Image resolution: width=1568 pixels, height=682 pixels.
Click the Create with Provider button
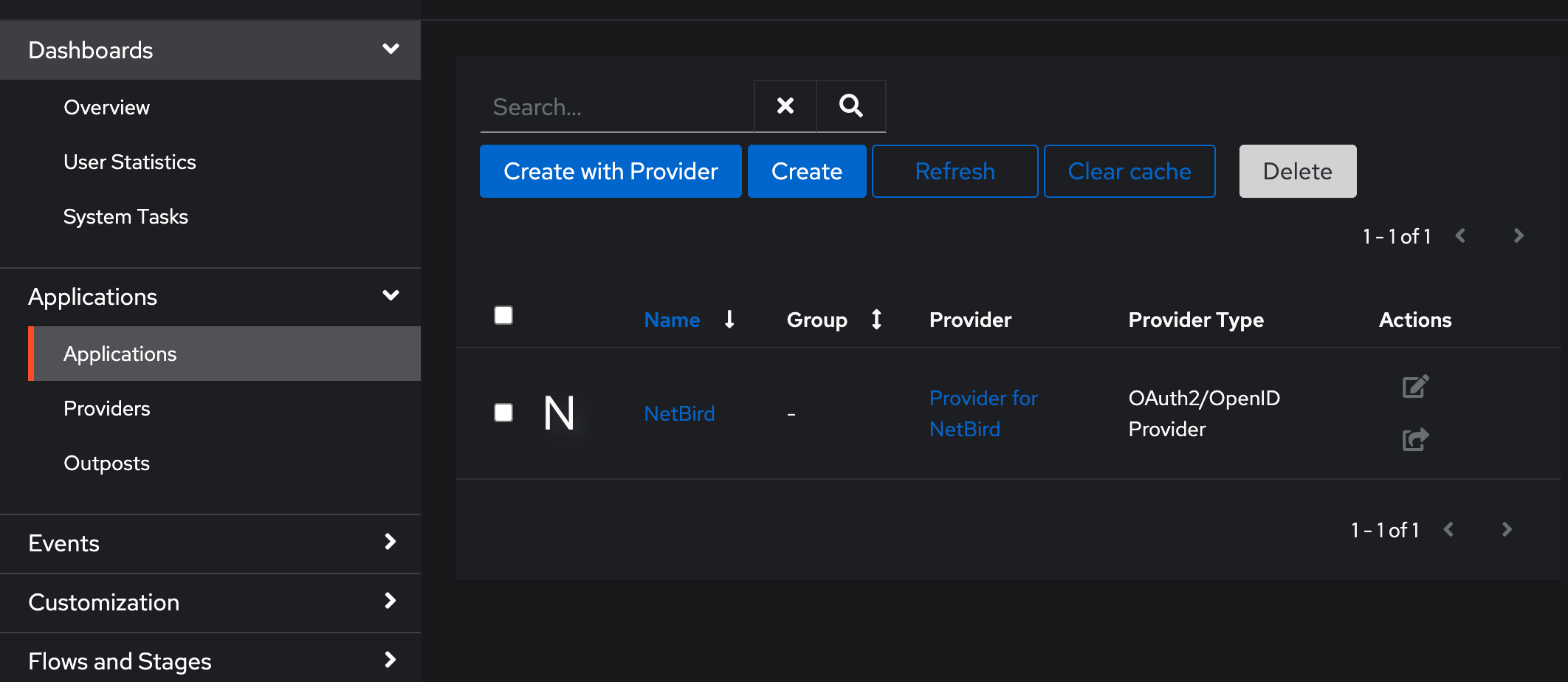point(610,170)
